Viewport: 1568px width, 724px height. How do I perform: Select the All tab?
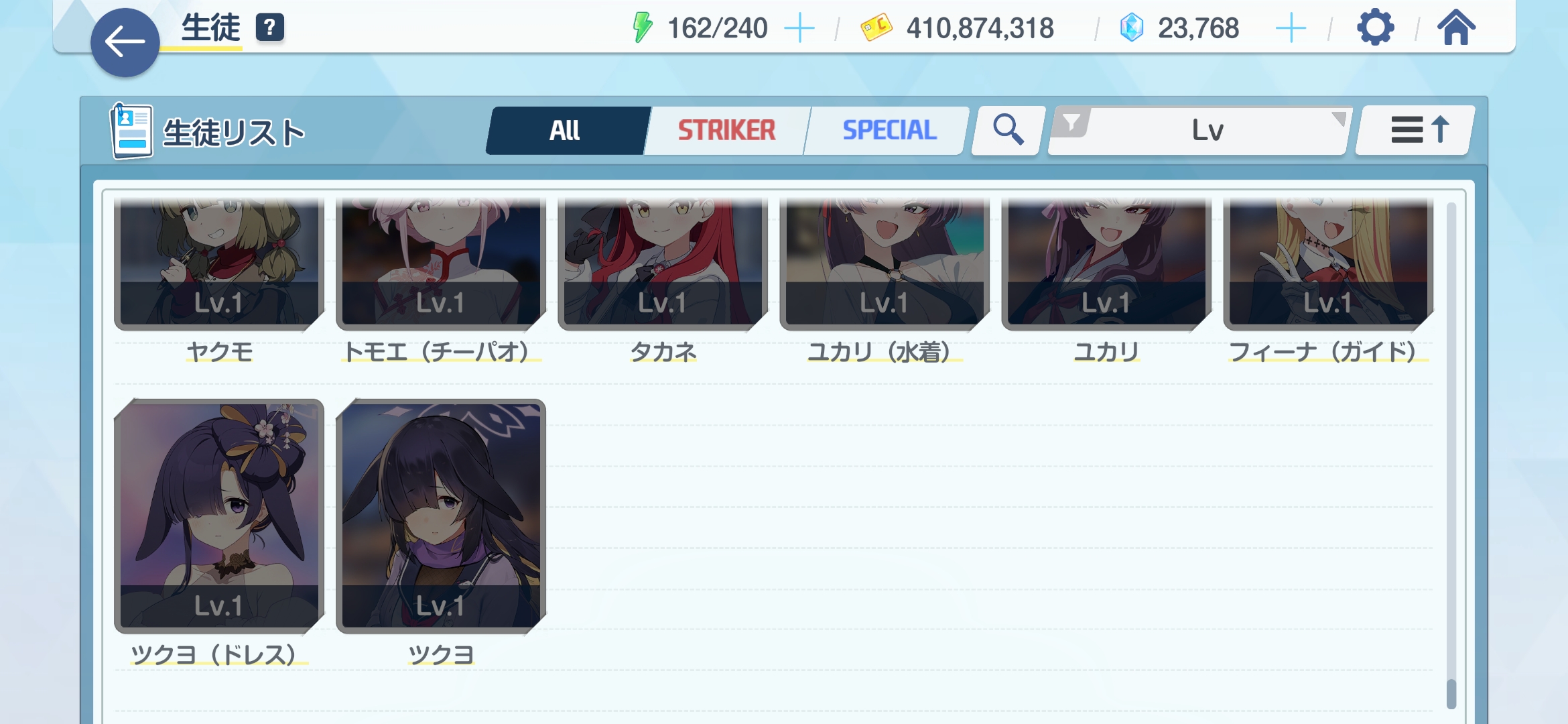click(566, 130)
